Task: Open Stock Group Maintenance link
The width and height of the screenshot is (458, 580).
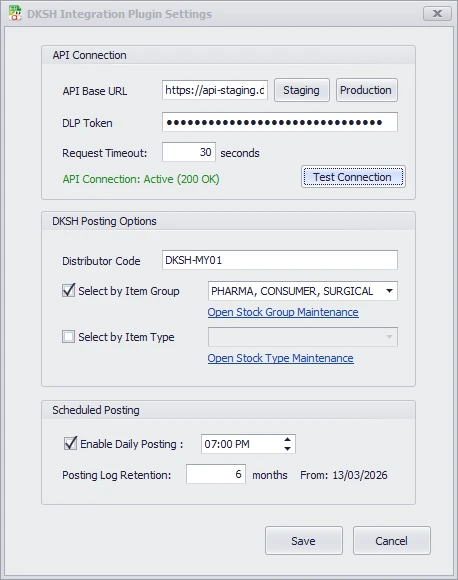Action: tap(283, 312)
